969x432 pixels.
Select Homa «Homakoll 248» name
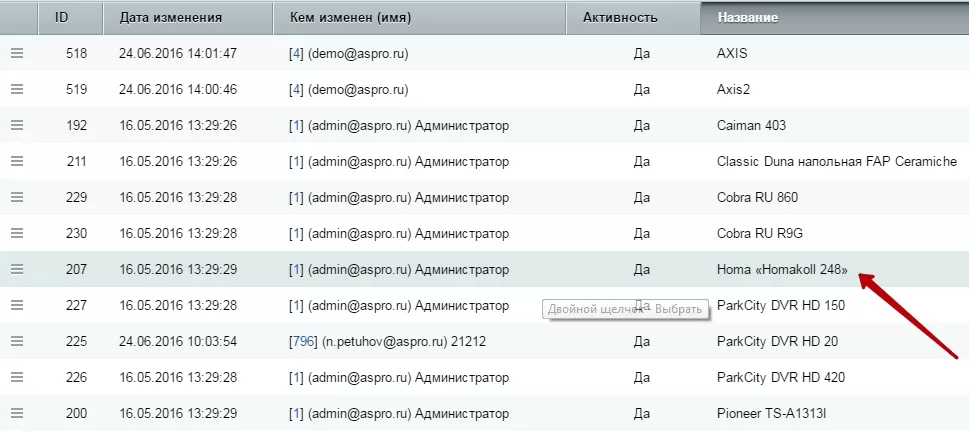[x=782, y=269]
